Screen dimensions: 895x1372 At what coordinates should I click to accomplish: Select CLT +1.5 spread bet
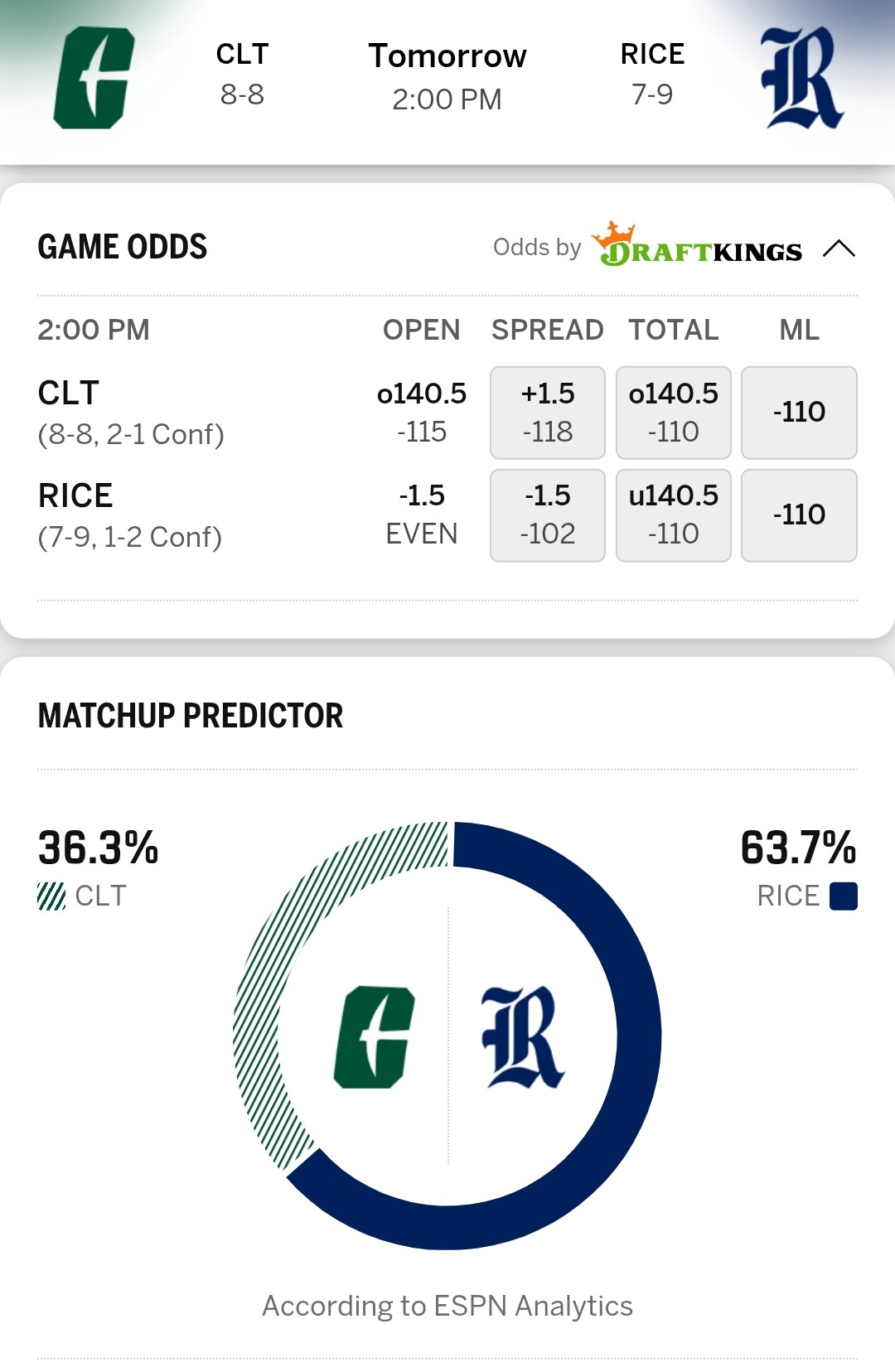pyautogui.click(x=548, y=413)
